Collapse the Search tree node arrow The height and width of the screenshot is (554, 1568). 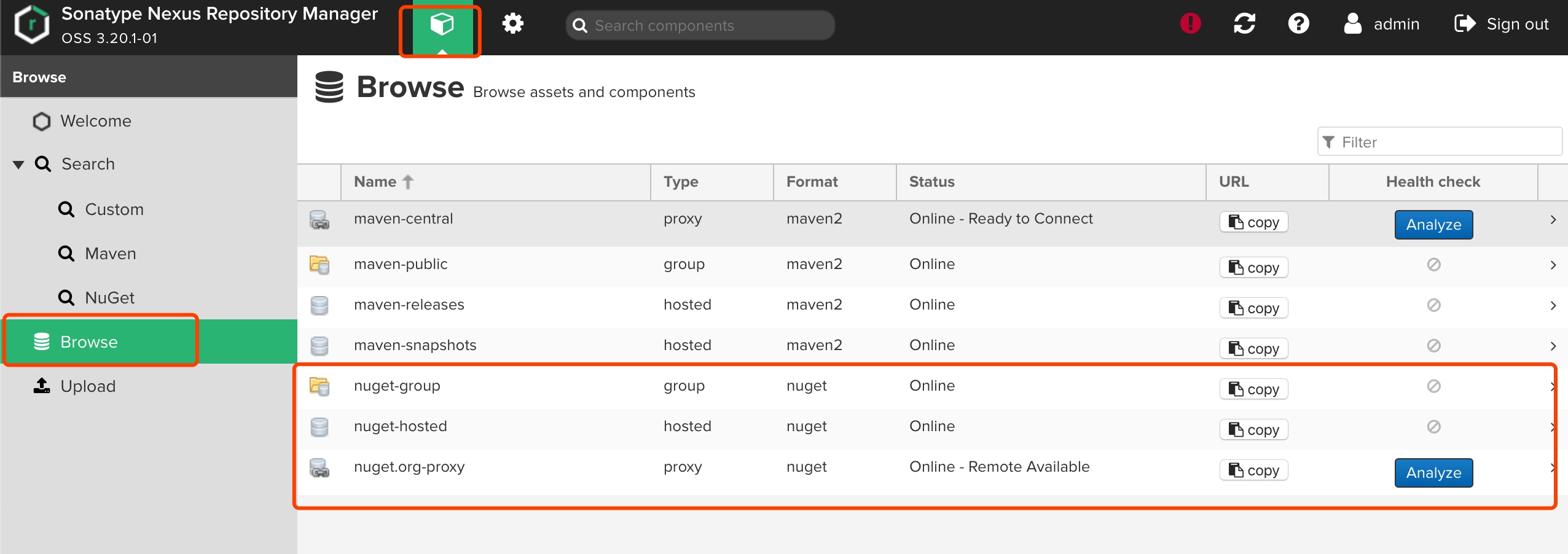tap(18, 165)
